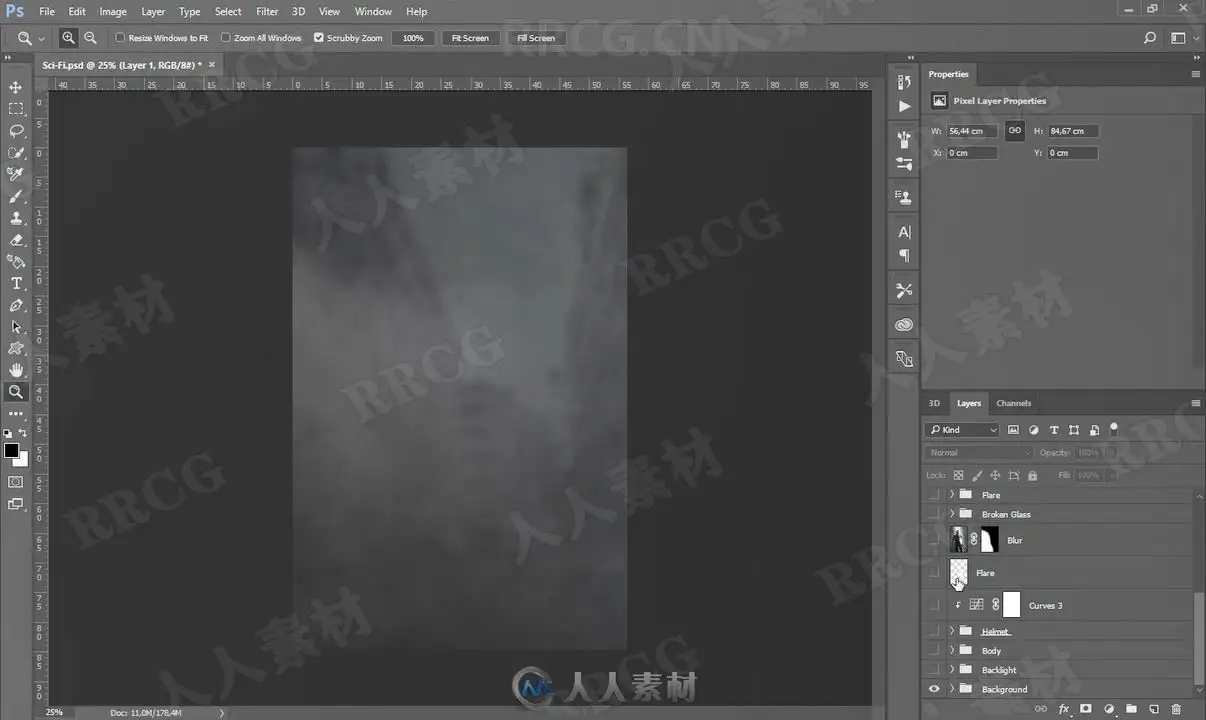The image size is (1206, 720).
Task: Select the Quick Selection tool
Action: (16, 152)
